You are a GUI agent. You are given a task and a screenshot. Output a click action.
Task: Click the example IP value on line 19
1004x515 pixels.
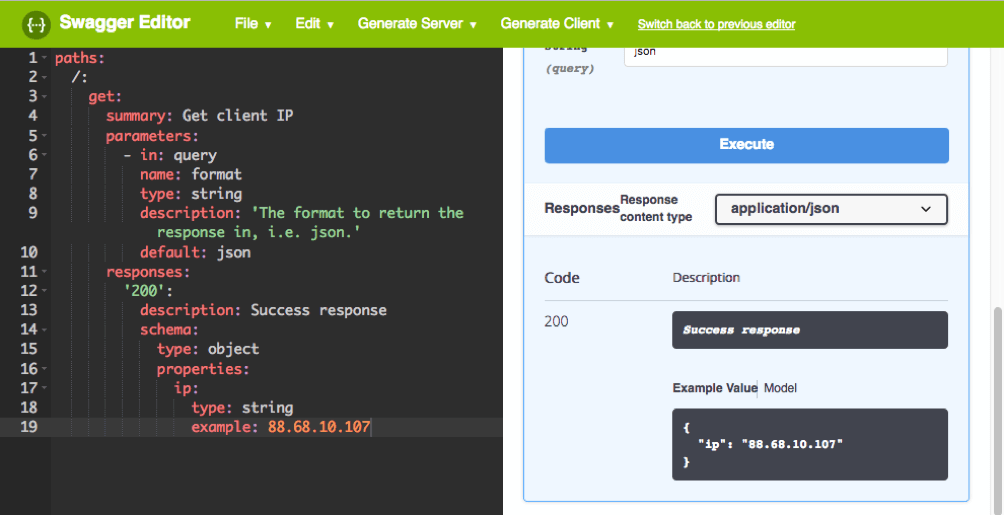pos(319,427)
